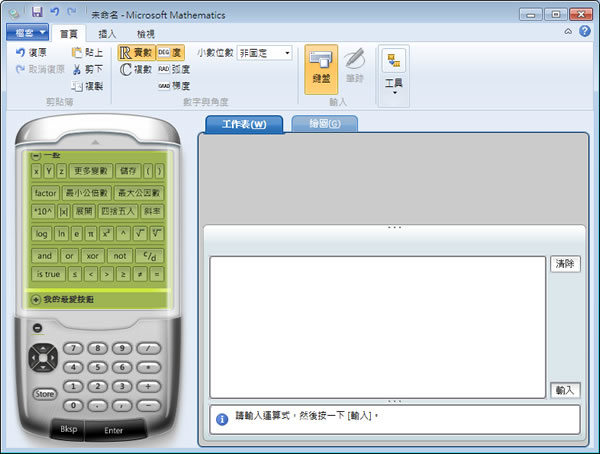This screenshot has width=600, height=454.
Task: Click the Bksp key on the keypad
Action: click(68, 429)
